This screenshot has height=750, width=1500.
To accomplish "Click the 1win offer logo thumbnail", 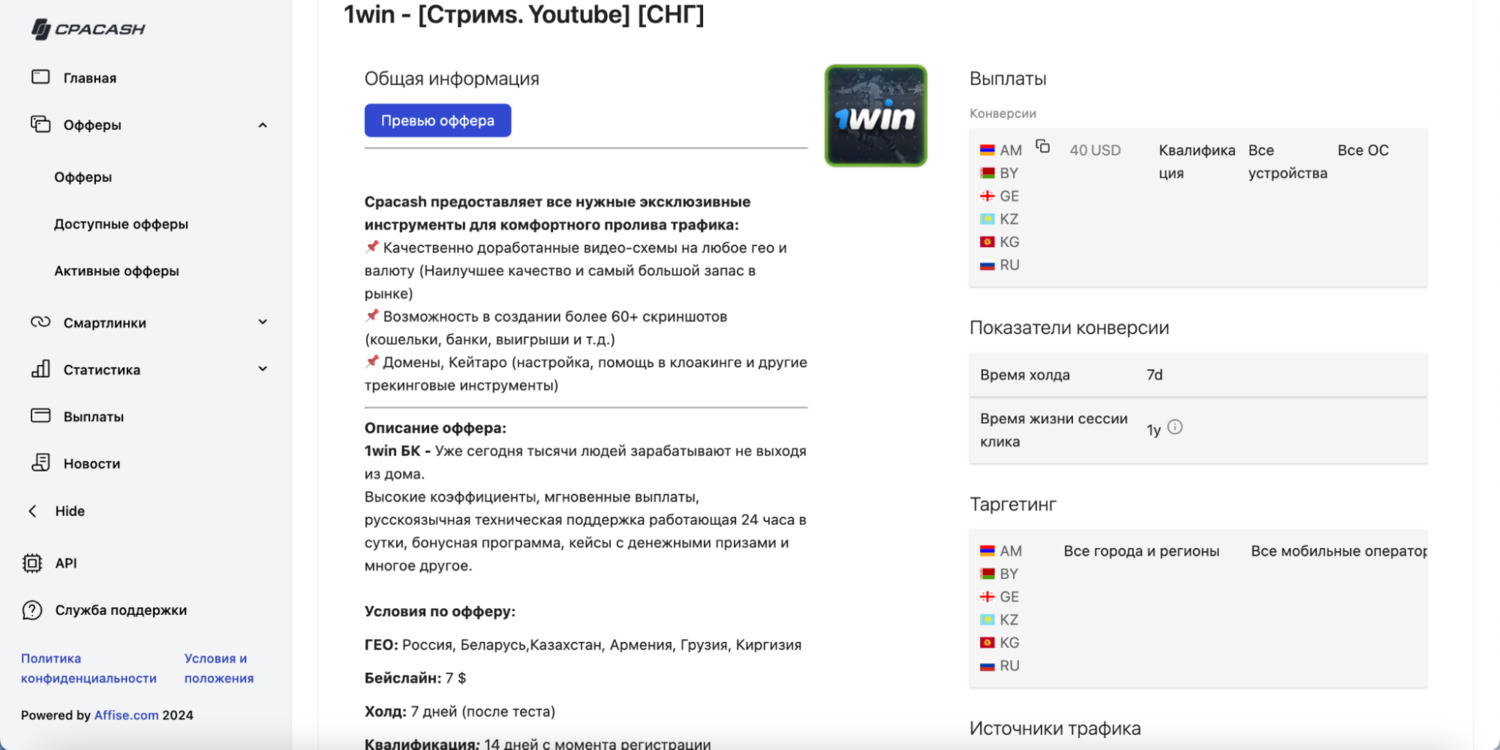I will pyautogui.click(x=876, y=116).
